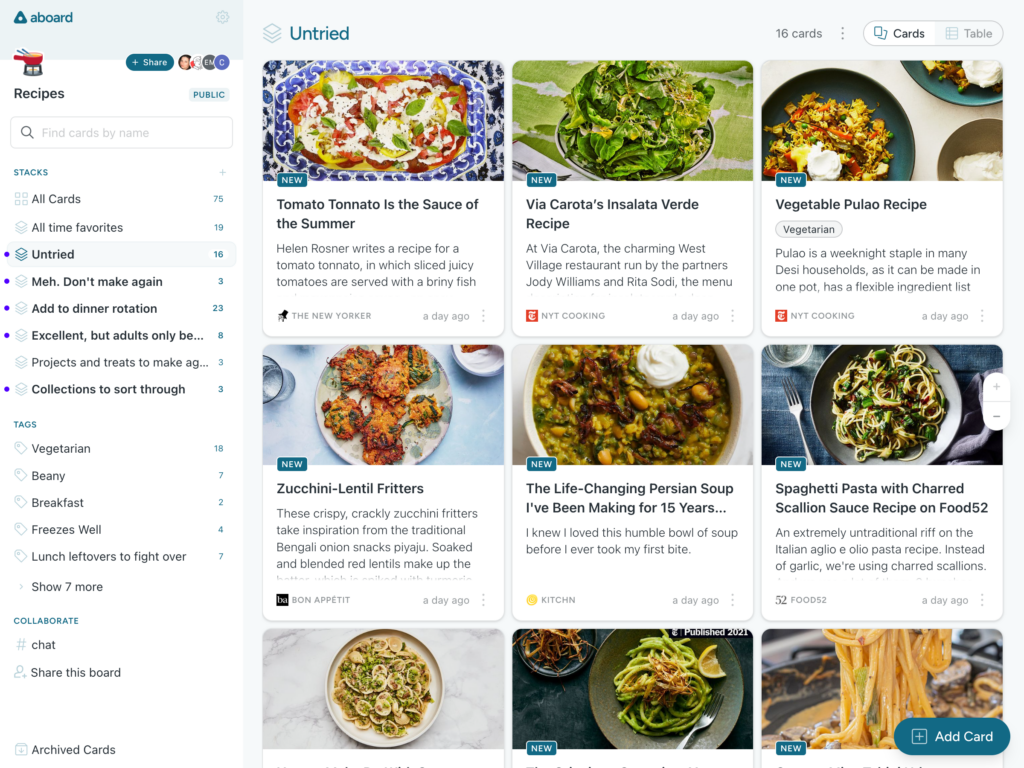The width and height of the screenshot is (1024, 768).
Task: Add a new stack with plus icon
Action: (x=223, y=172)
